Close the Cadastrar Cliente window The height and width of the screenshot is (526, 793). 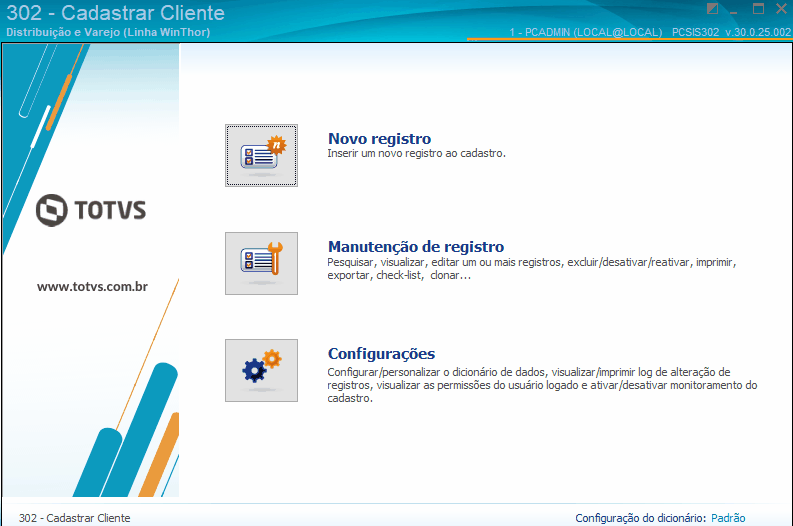781,9
